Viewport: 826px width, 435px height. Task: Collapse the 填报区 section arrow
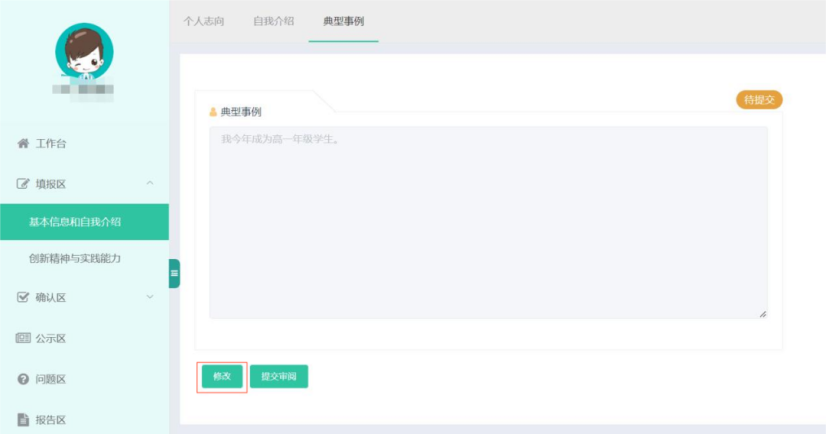click(x=150, y=183)
